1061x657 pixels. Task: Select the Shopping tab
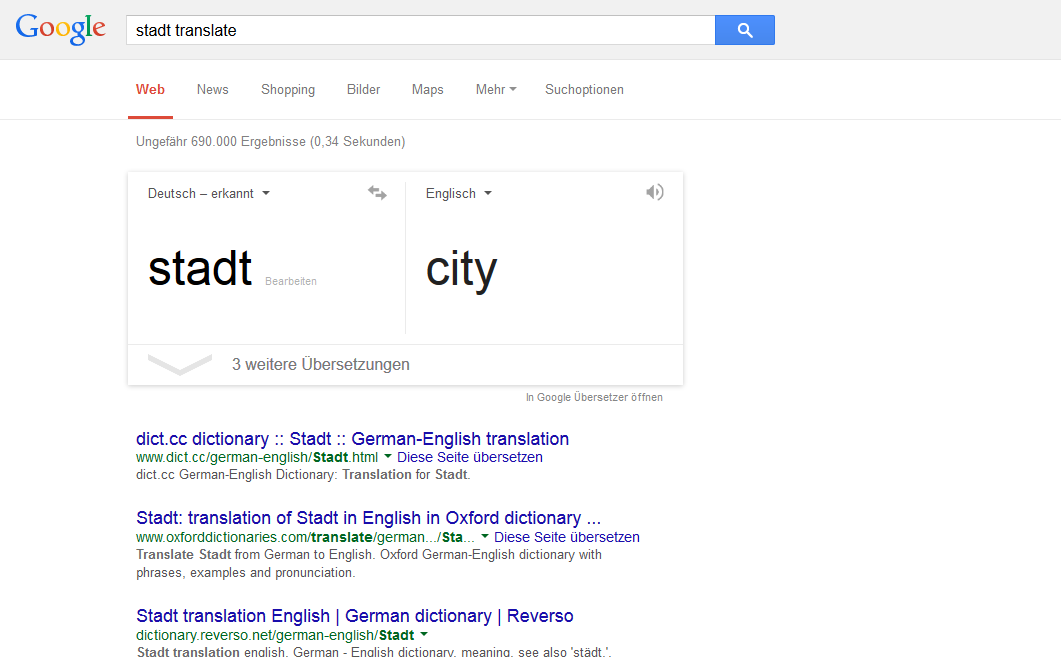point(288,89)
